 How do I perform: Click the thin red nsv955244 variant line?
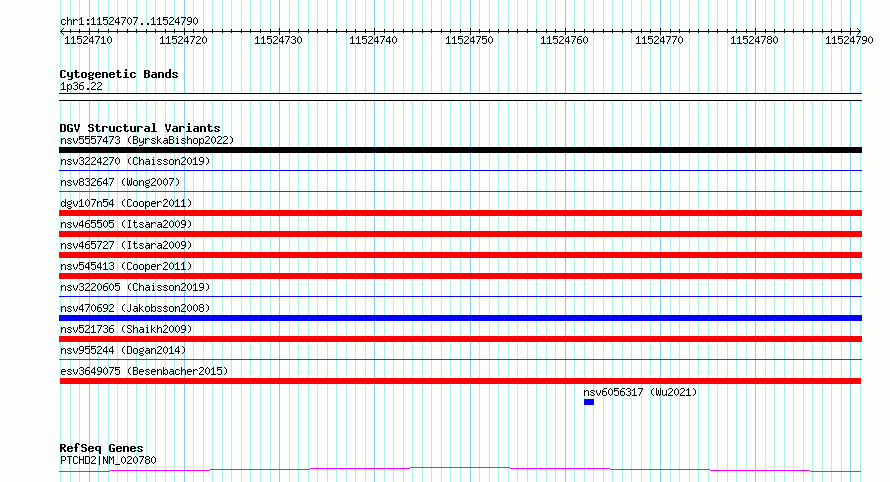click(460, 359)
